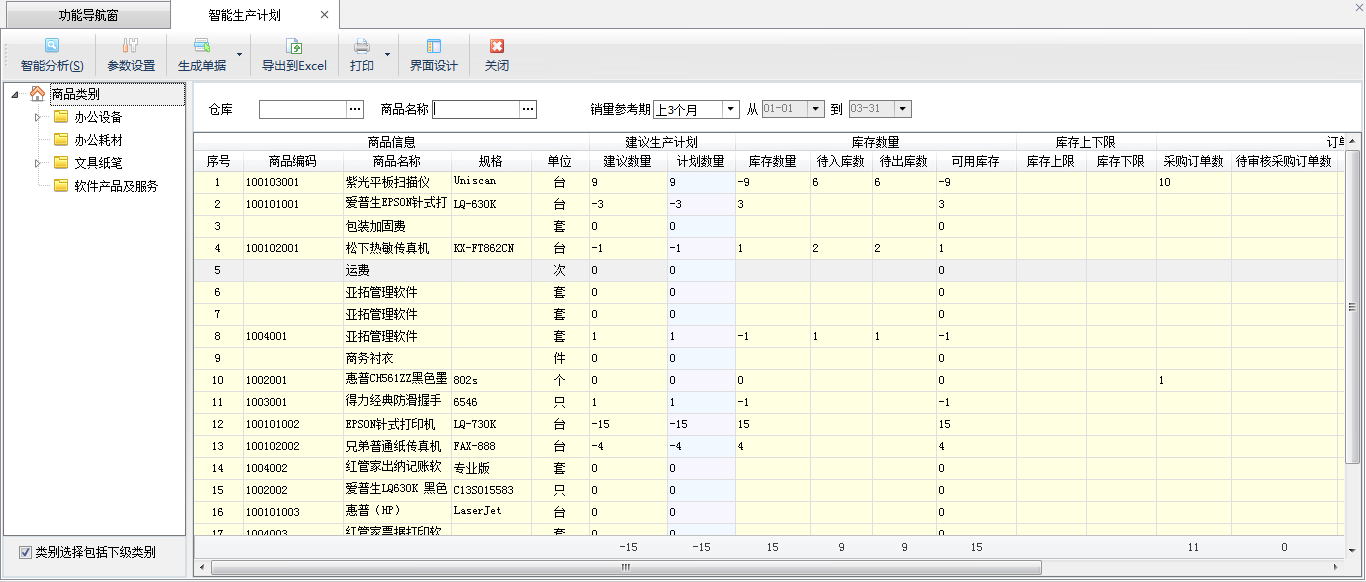Click the 商品名称 ellipsis browse button
The image size is (1366, 582).
point(529,109)
